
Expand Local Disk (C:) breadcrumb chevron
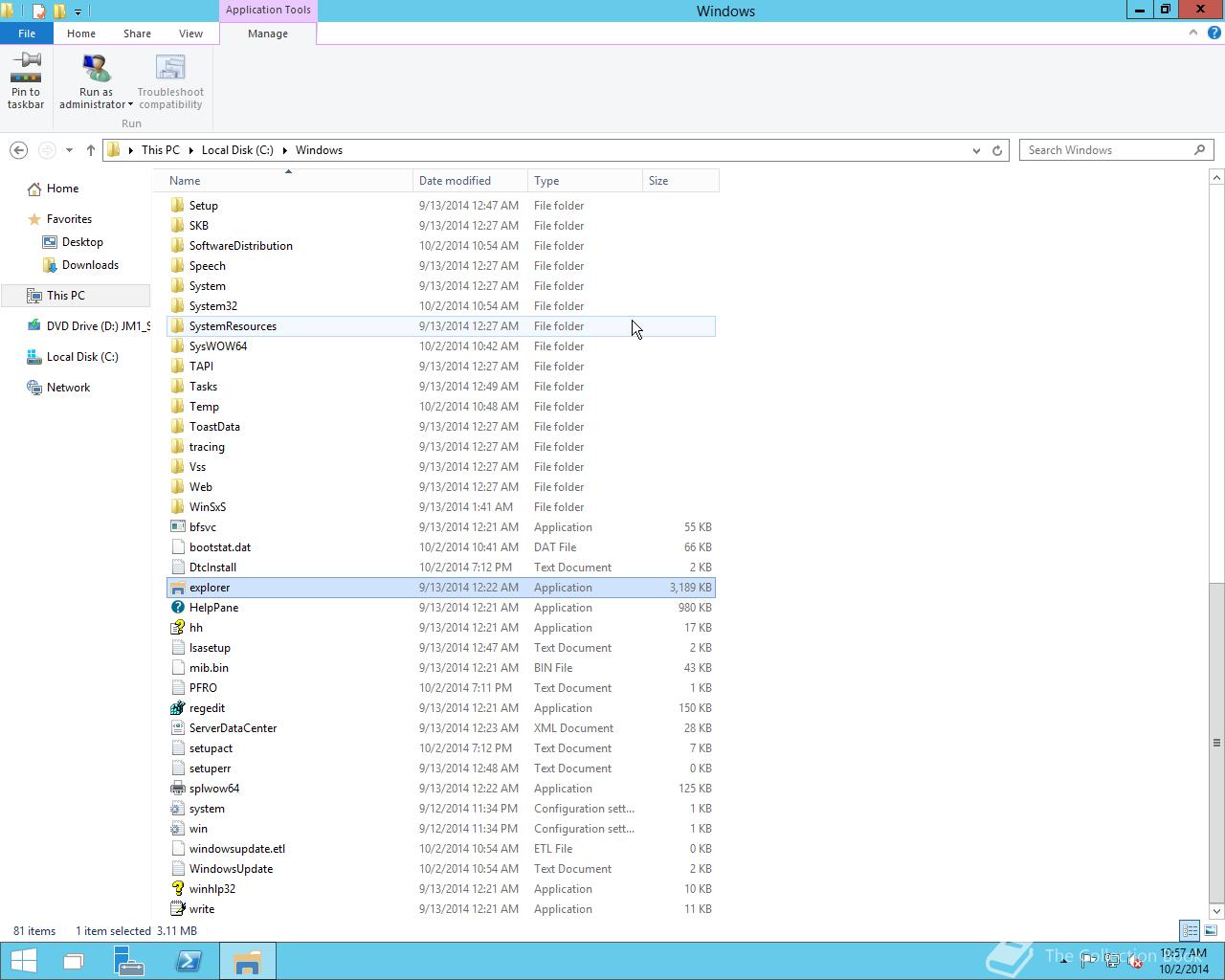[x=284, y=150]
